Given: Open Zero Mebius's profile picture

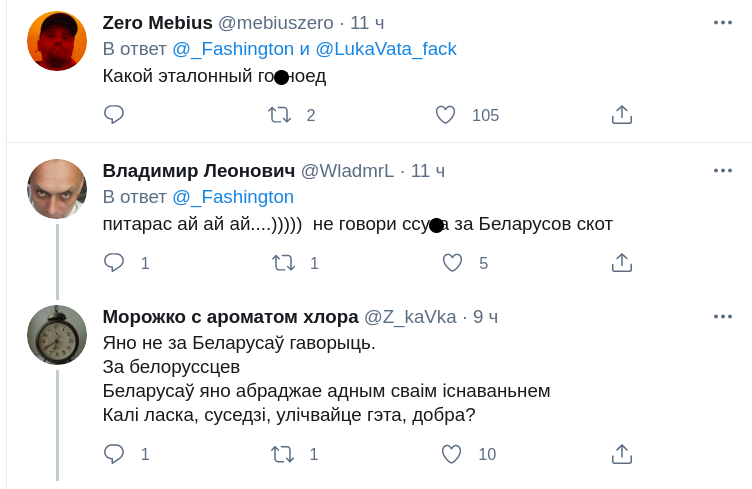Looking at the screenshot, I should click(56, 41).
